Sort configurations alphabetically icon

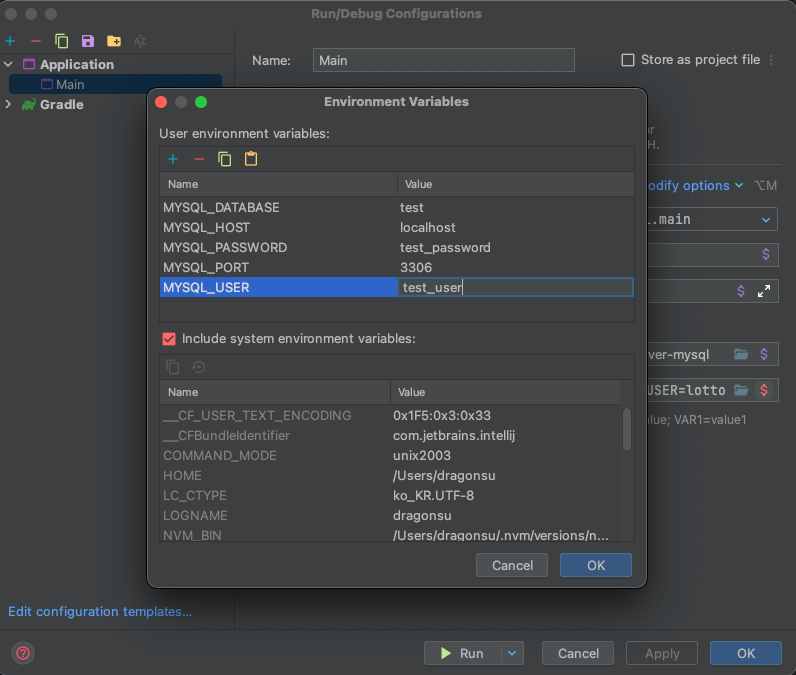(x=140, y=41)
